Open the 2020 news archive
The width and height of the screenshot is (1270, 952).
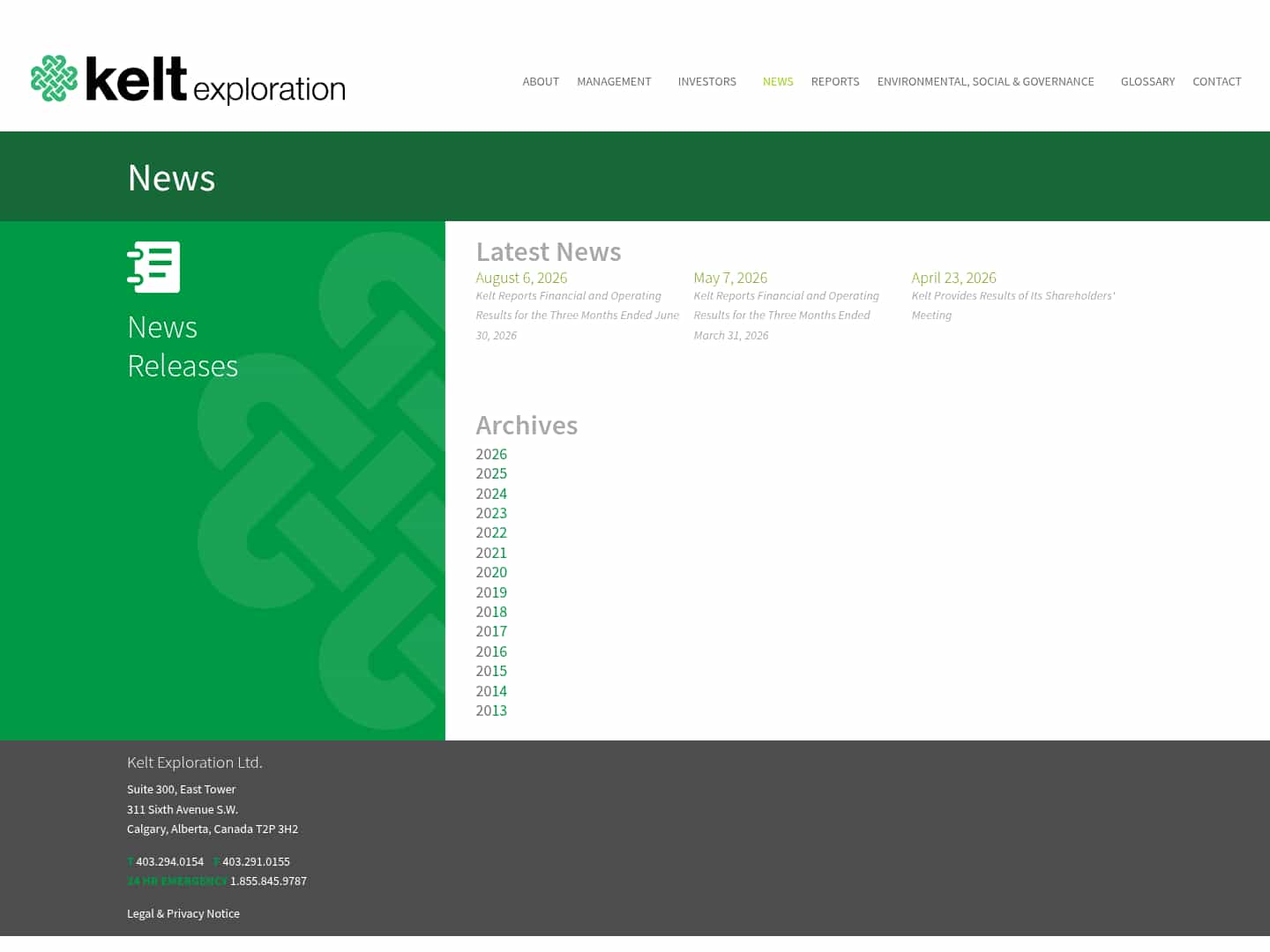(x=491, y=572)
